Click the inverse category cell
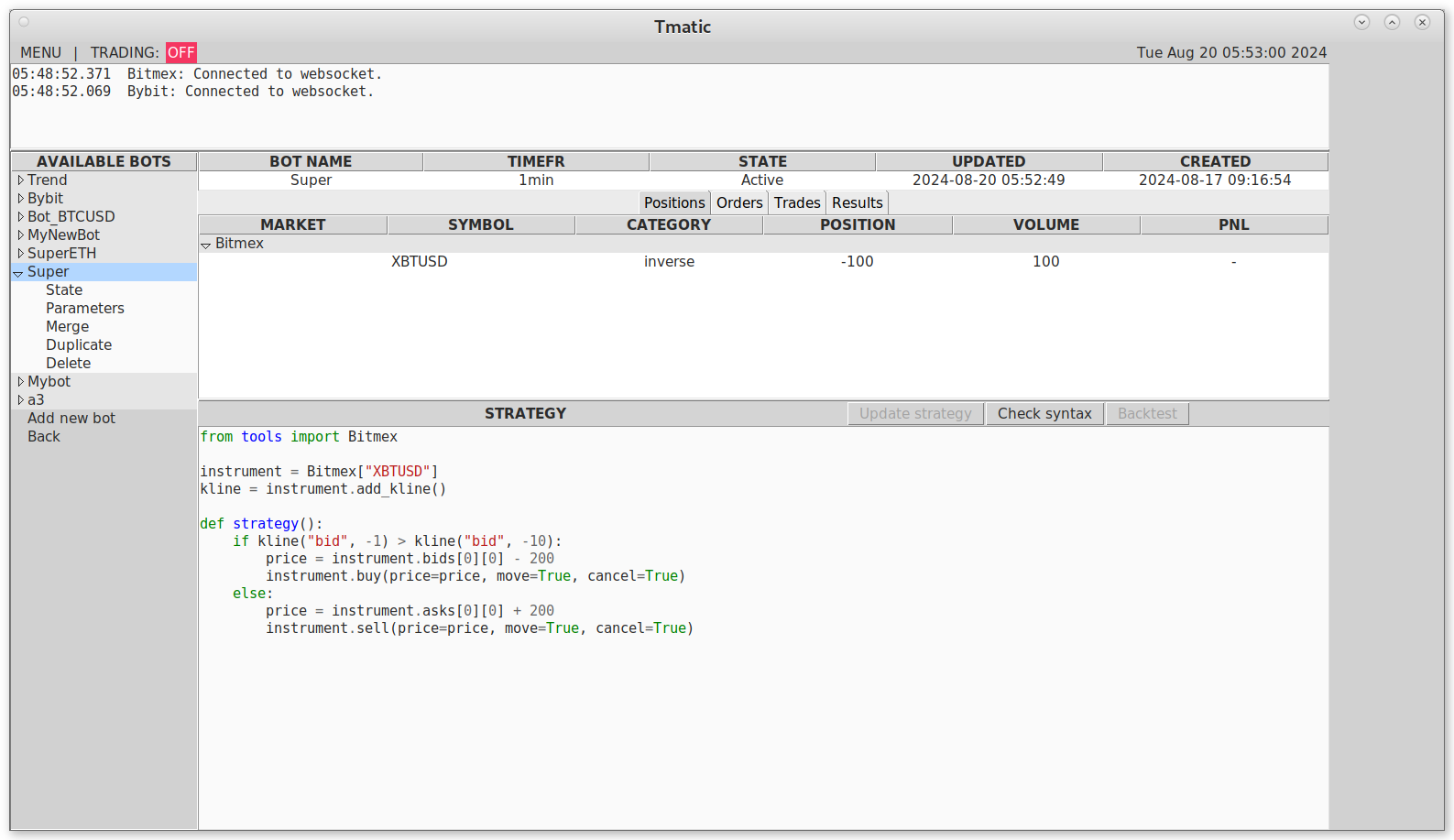 pos(669,262)
